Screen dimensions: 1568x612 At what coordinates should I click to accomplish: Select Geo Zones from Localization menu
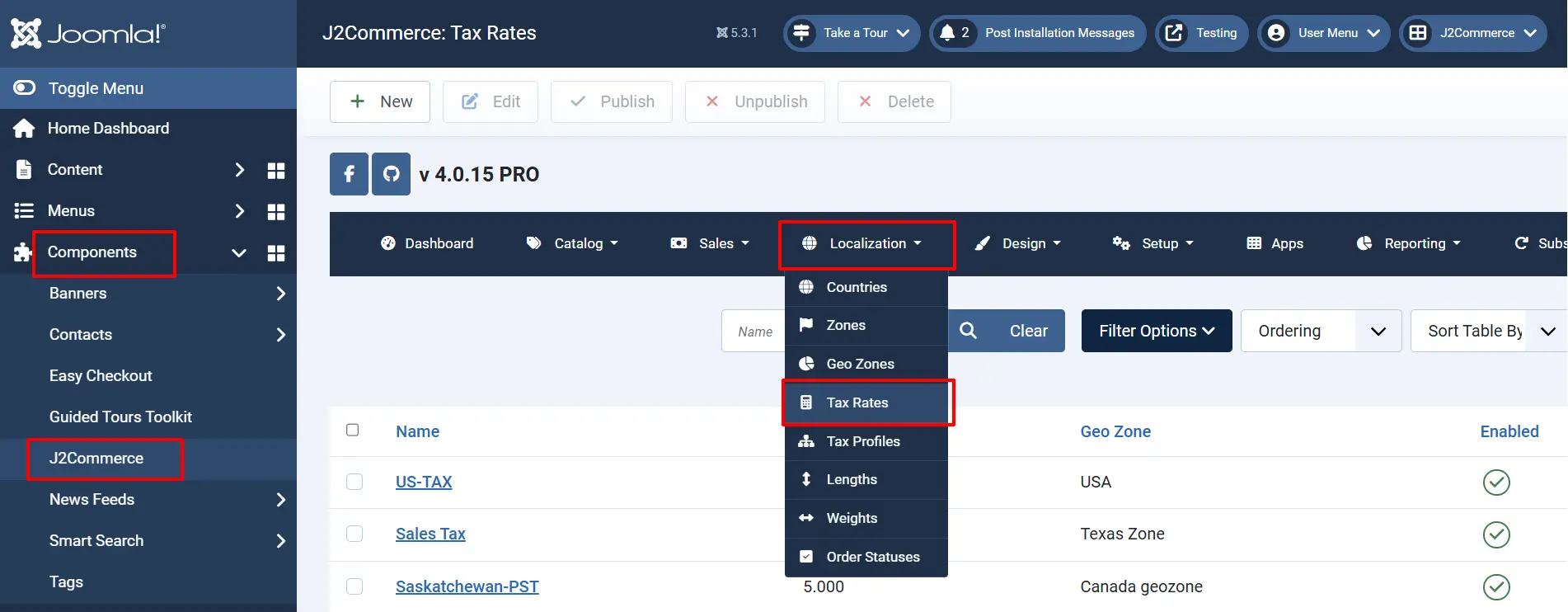tap(866, 364)
